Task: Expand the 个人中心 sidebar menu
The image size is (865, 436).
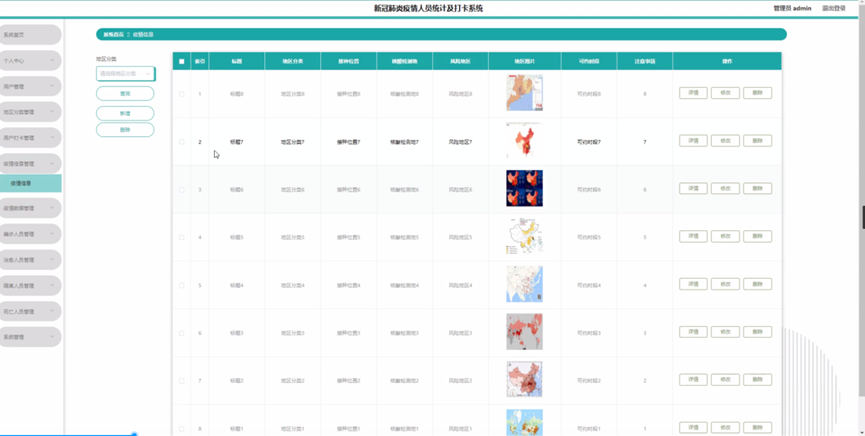Action: point(30,61)
